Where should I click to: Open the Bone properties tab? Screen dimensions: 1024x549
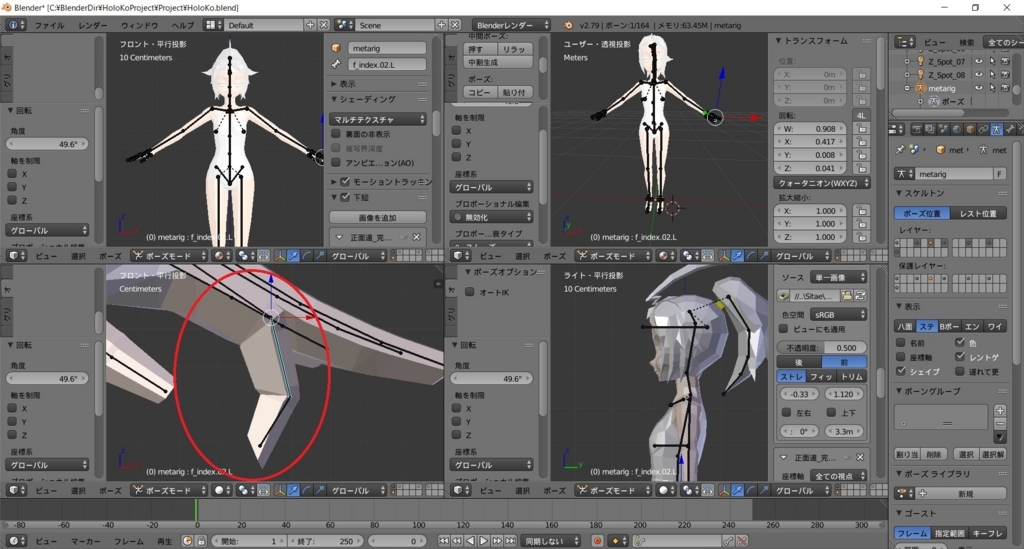1010,129
